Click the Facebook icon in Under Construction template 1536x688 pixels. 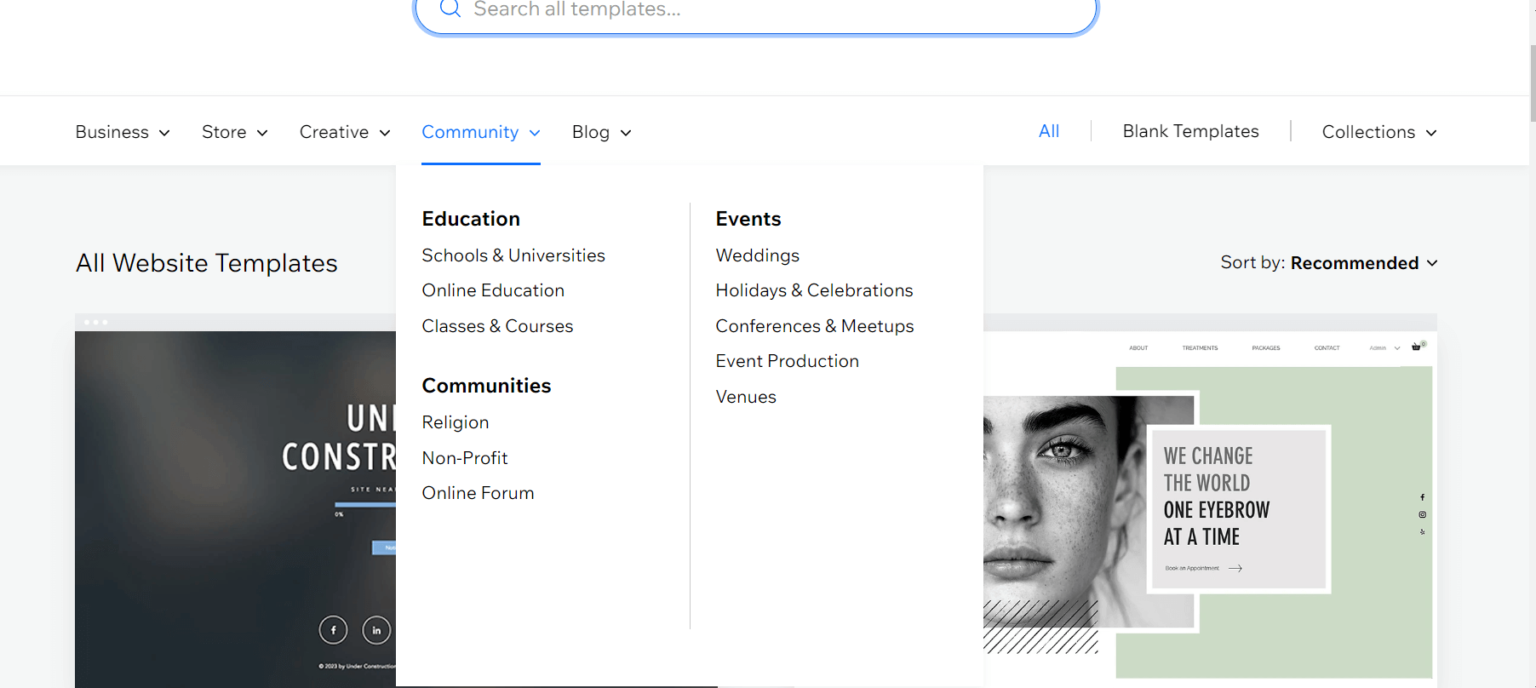point(333,630)
